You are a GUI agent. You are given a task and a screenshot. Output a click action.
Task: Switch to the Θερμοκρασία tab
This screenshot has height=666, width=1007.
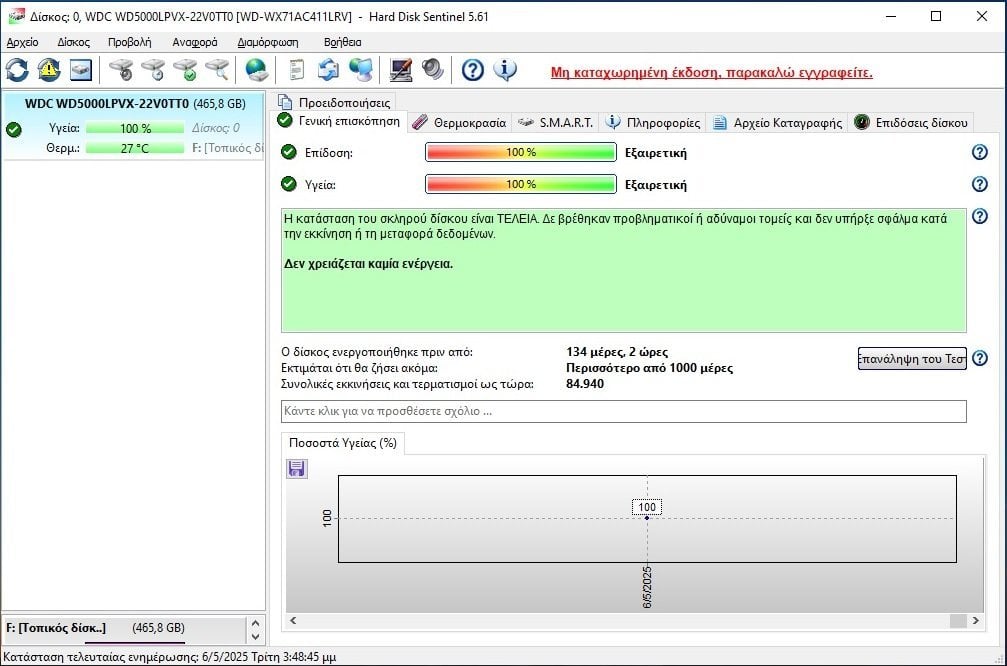pos(460,123)
